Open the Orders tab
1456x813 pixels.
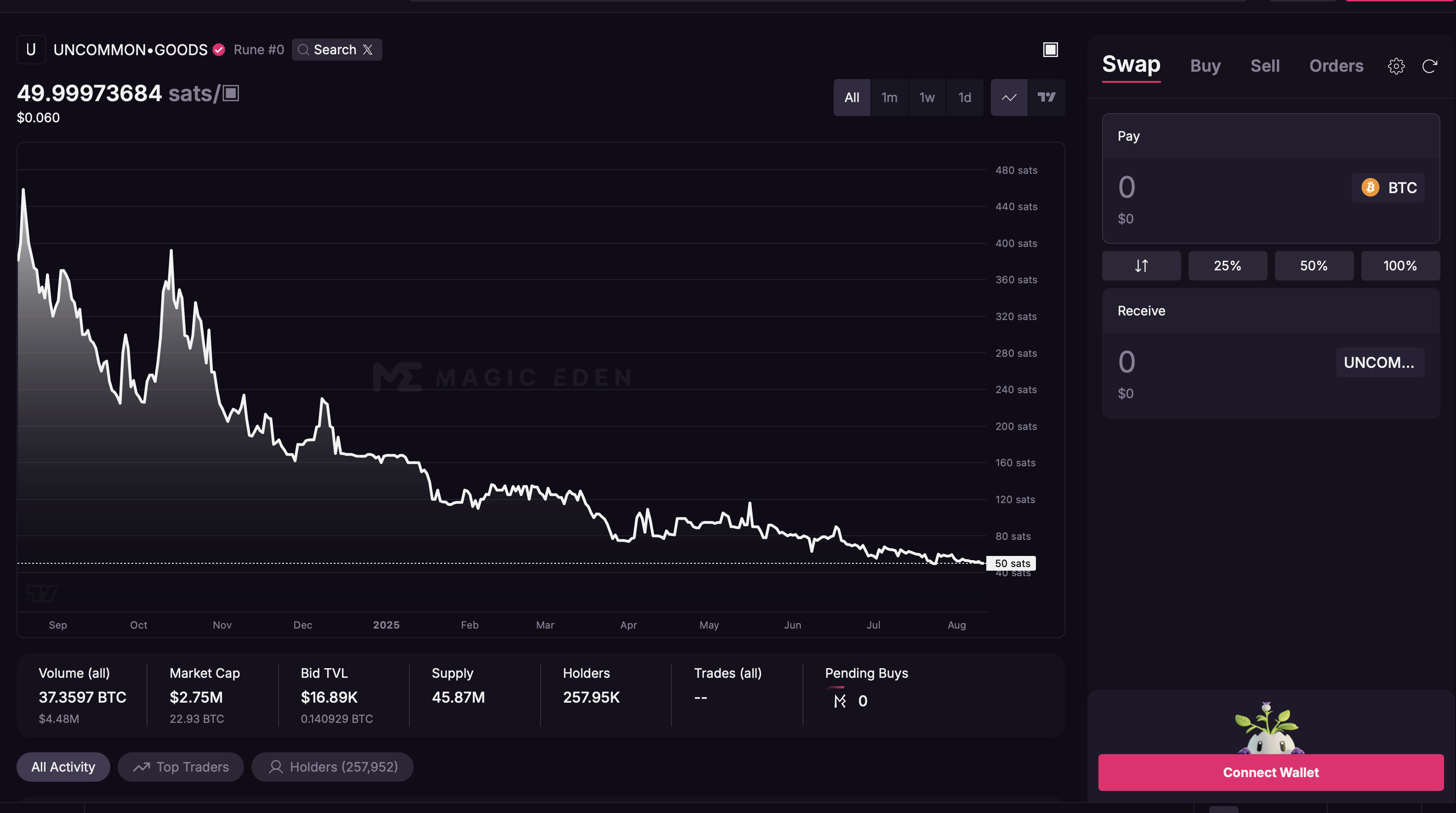[1336, 66]
